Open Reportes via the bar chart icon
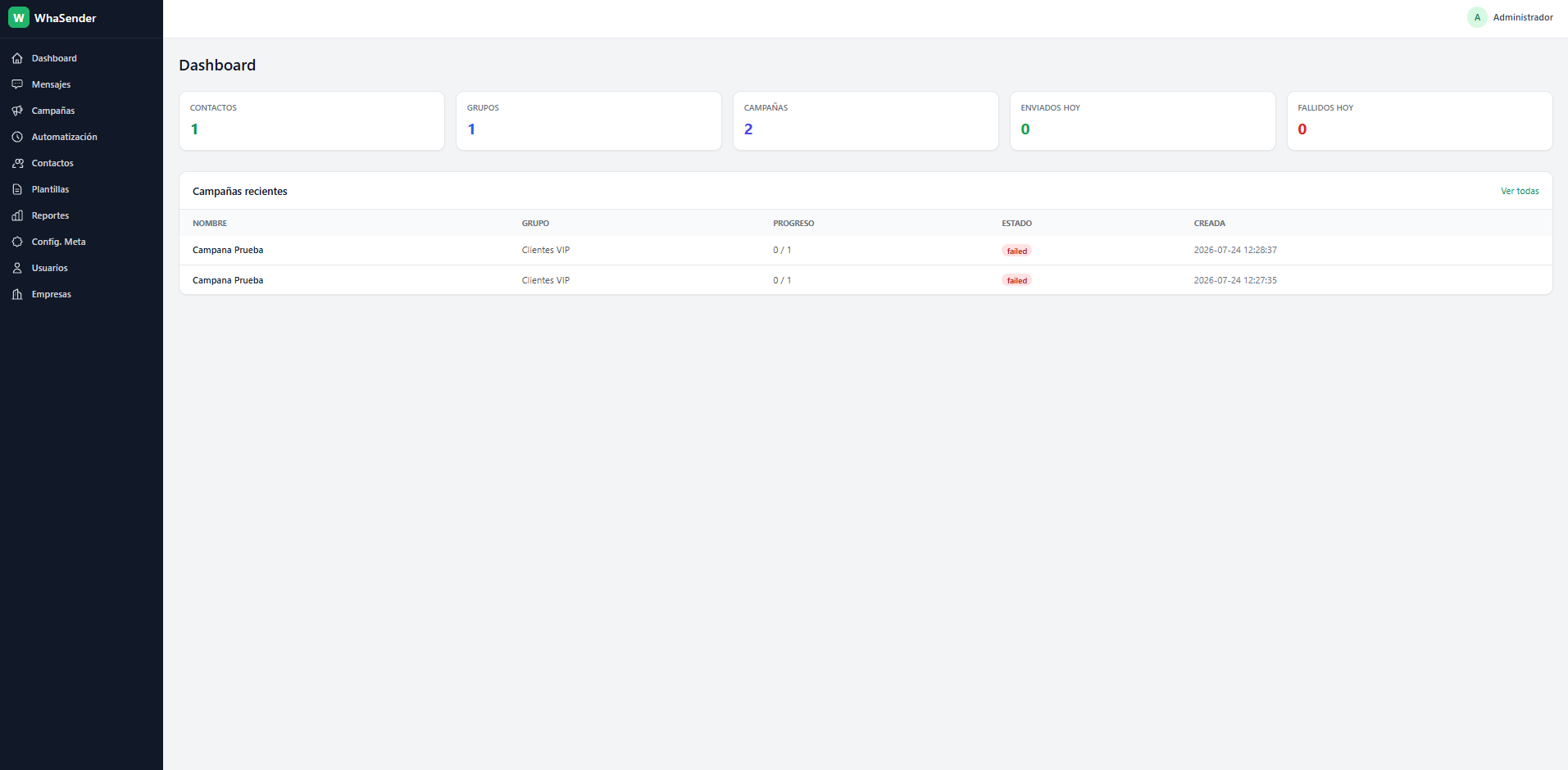Screen dimensions: 1568x770 [17, 215]
